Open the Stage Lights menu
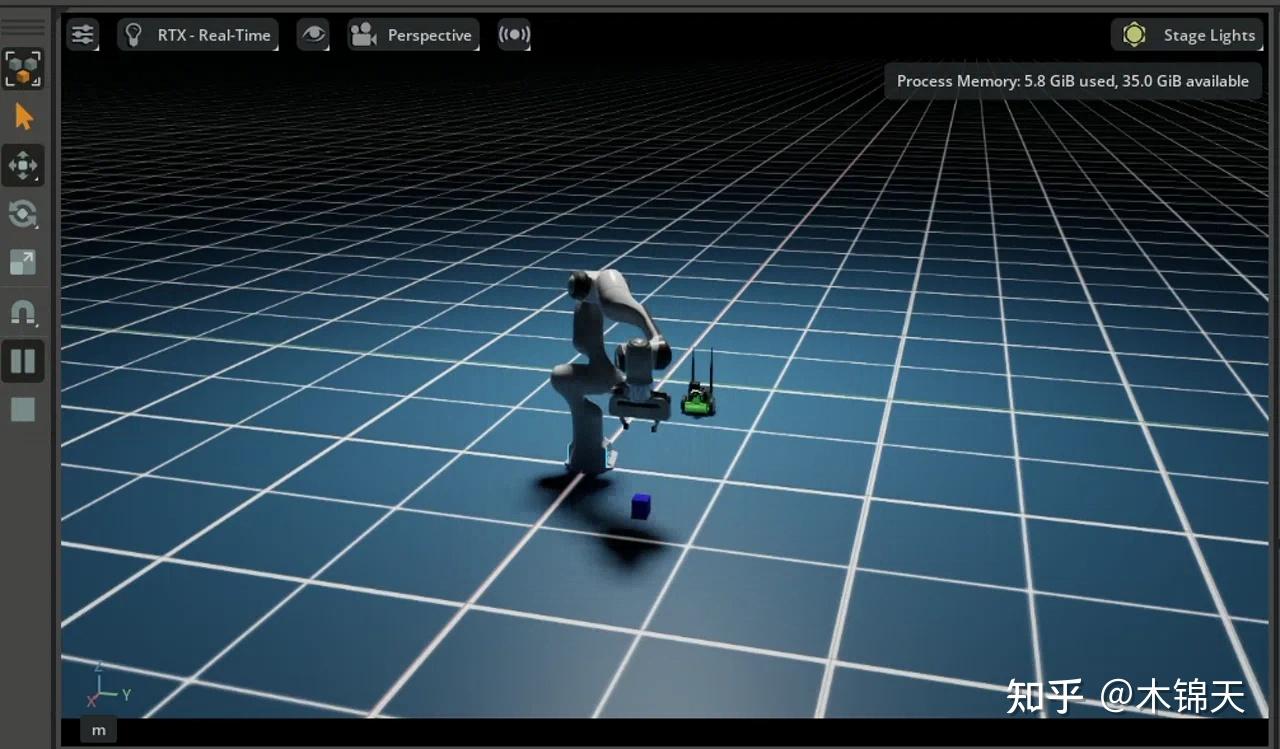 1187,35
